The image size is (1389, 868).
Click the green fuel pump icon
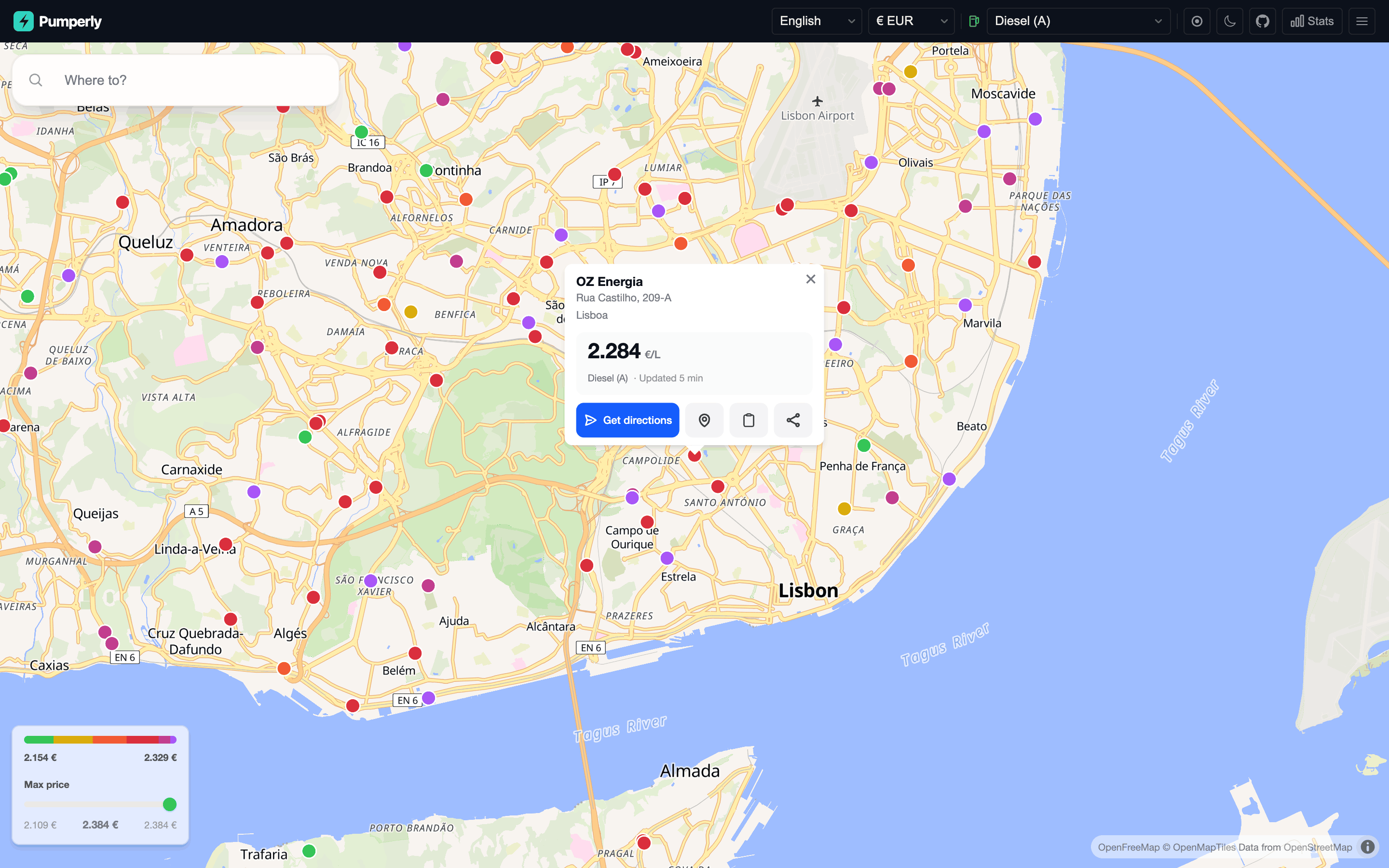pyautogui.click(x=974, y=21)
